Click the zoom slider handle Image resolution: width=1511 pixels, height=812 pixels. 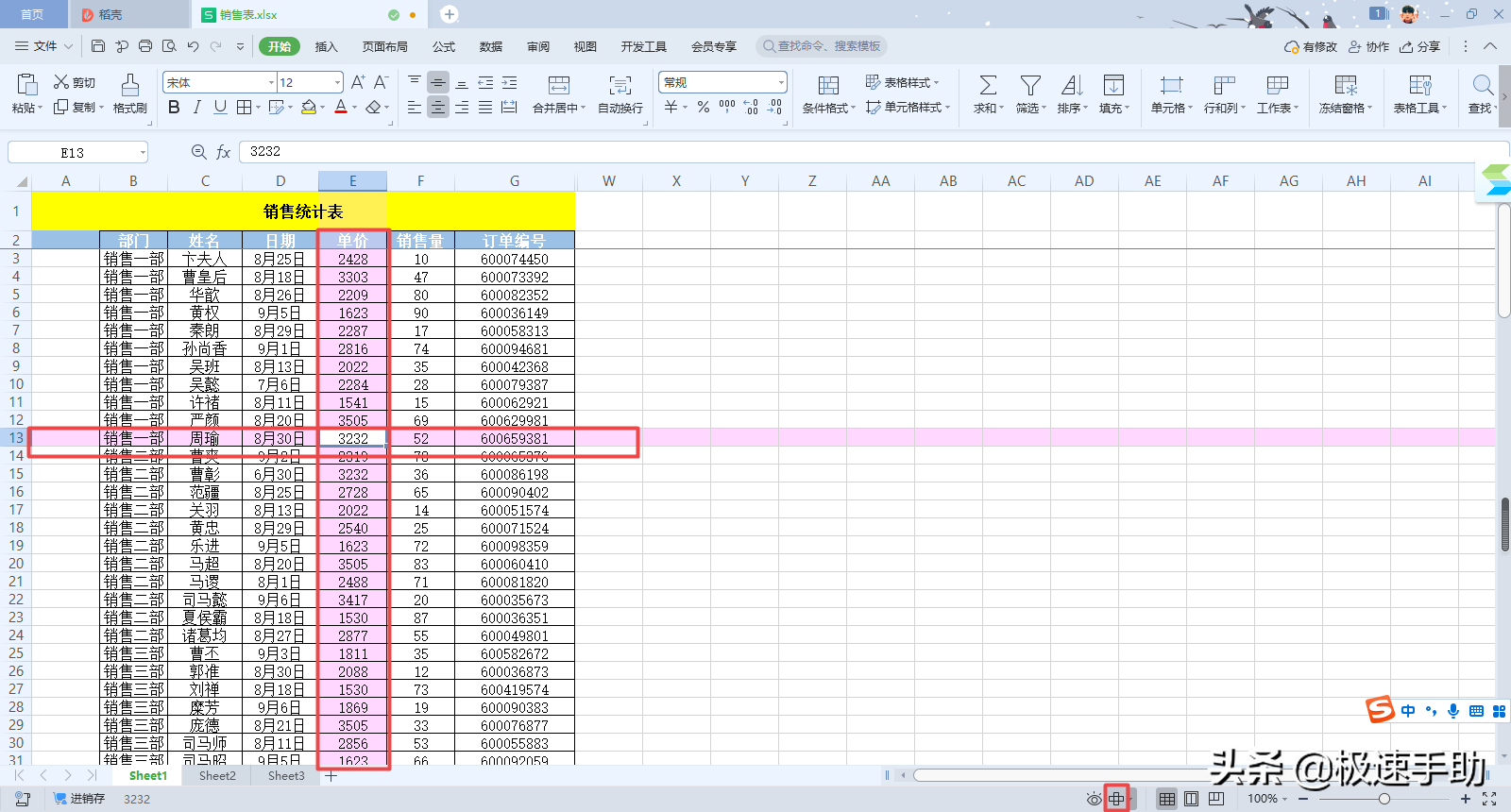(1384, 799)
